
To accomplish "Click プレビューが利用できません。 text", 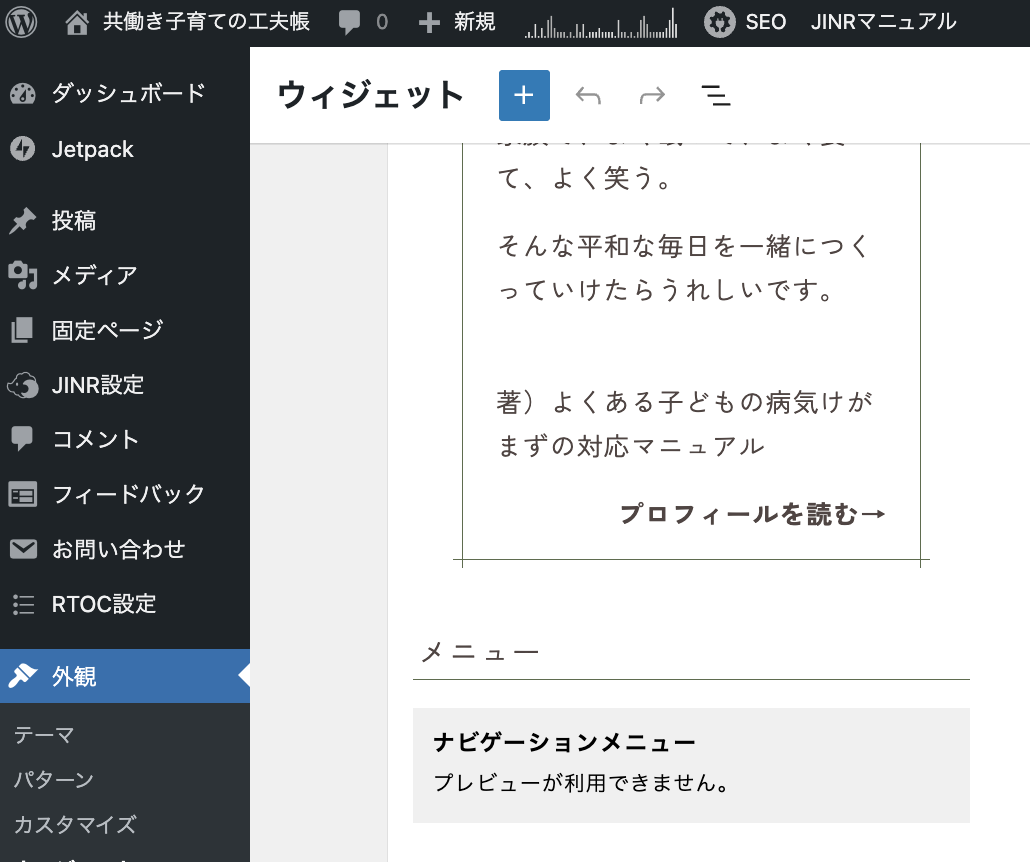I will [x=581, y=783].
